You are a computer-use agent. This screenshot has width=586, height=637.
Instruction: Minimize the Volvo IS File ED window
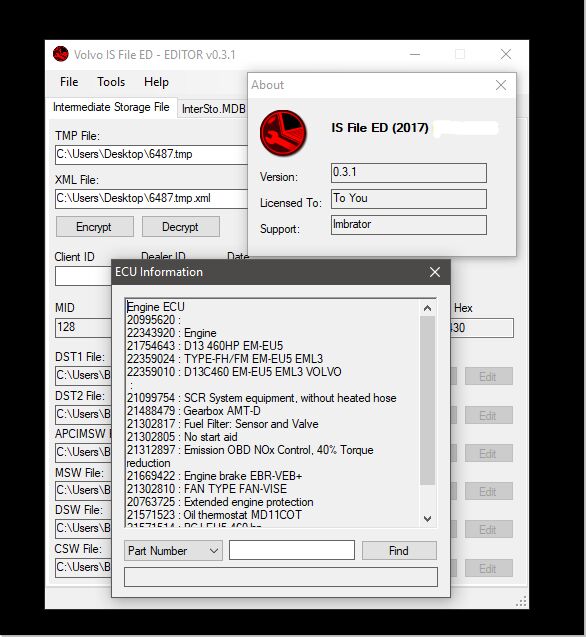(x=415, y=54)
